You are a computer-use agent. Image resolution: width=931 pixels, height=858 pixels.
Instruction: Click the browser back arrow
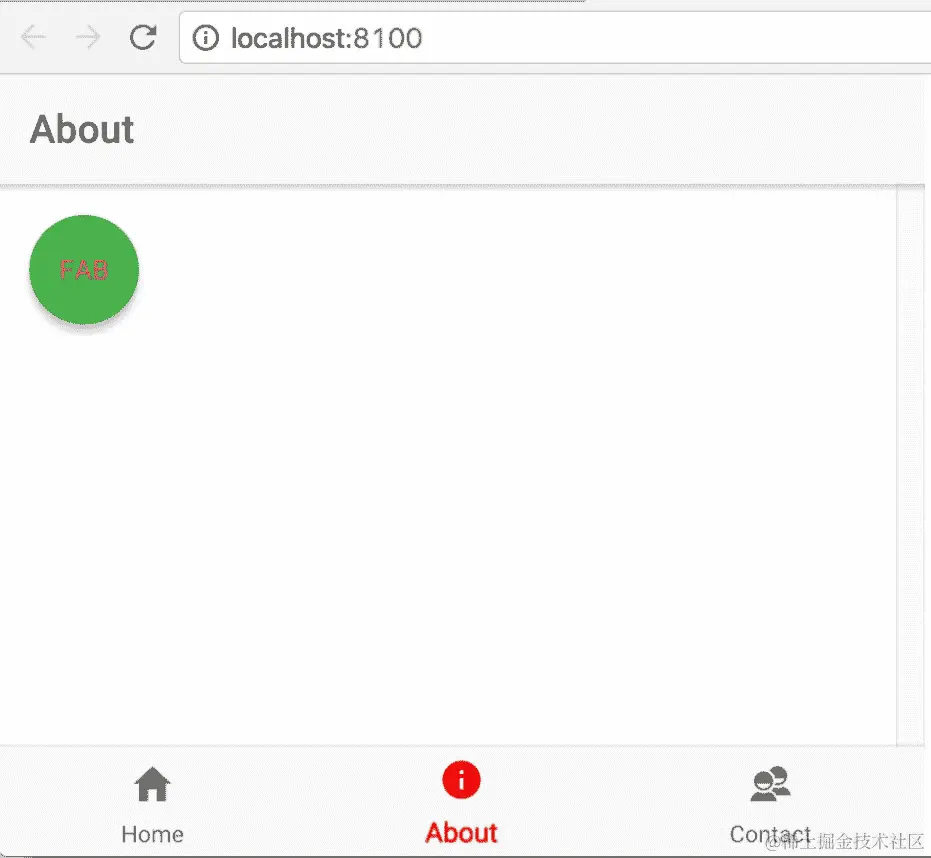[33, 37]
